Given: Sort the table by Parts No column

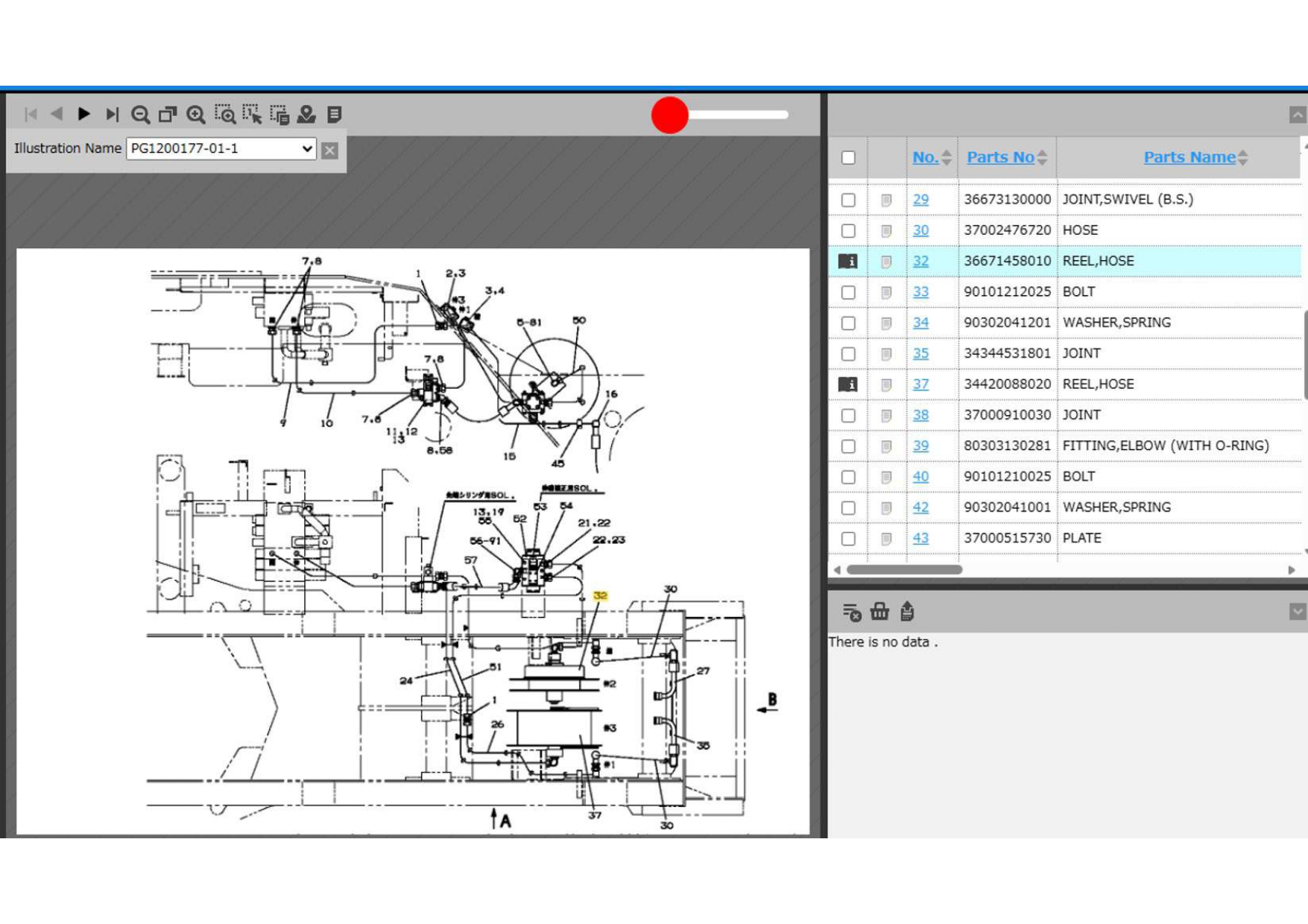Looking at the screenshot, I should click(x=1000, y=157).
